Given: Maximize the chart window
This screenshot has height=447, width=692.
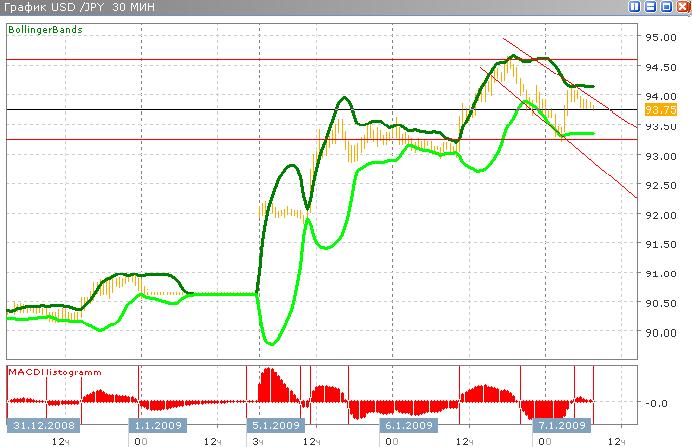Looking at the screenshot, I should pos(666,8).
